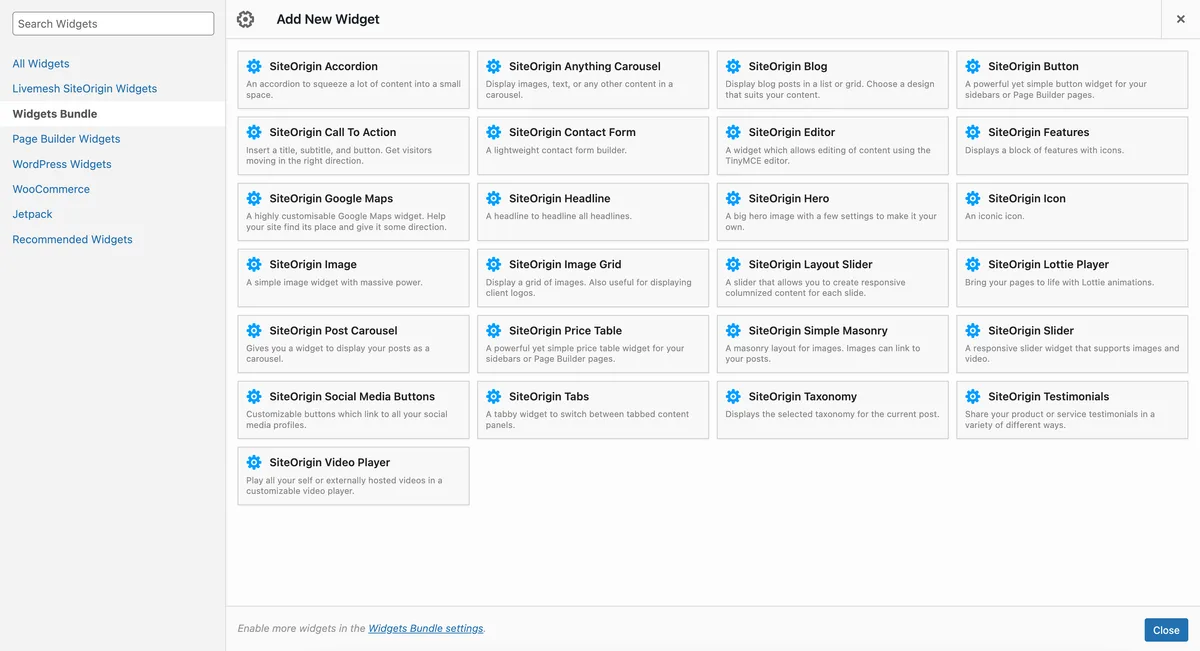This screenshot has height=651, width=1200.
Task: Click the SiteOrigin Google Maps gear icon
Action: pos(254,198)
